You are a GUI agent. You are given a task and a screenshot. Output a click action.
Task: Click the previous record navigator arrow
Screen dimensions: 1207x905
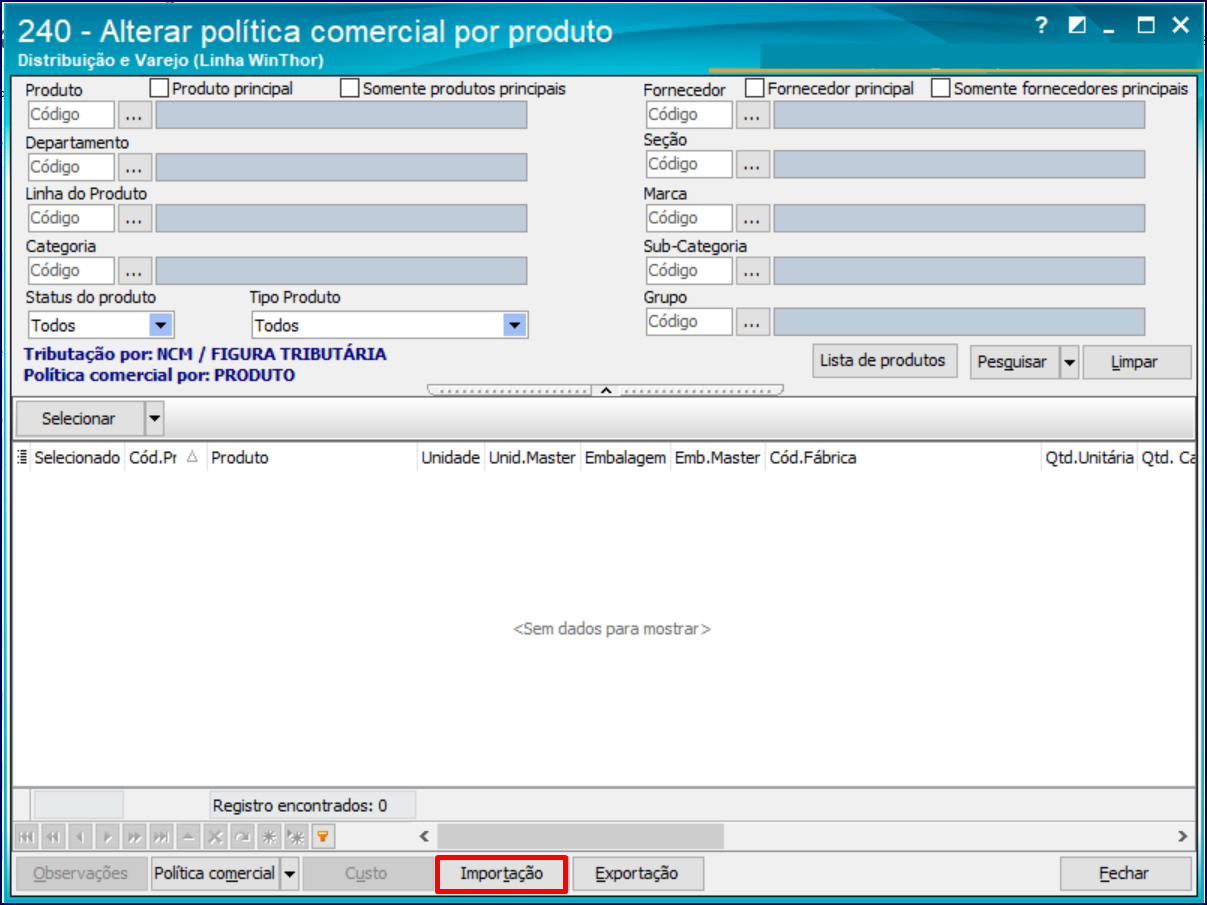tap(80, 836)
